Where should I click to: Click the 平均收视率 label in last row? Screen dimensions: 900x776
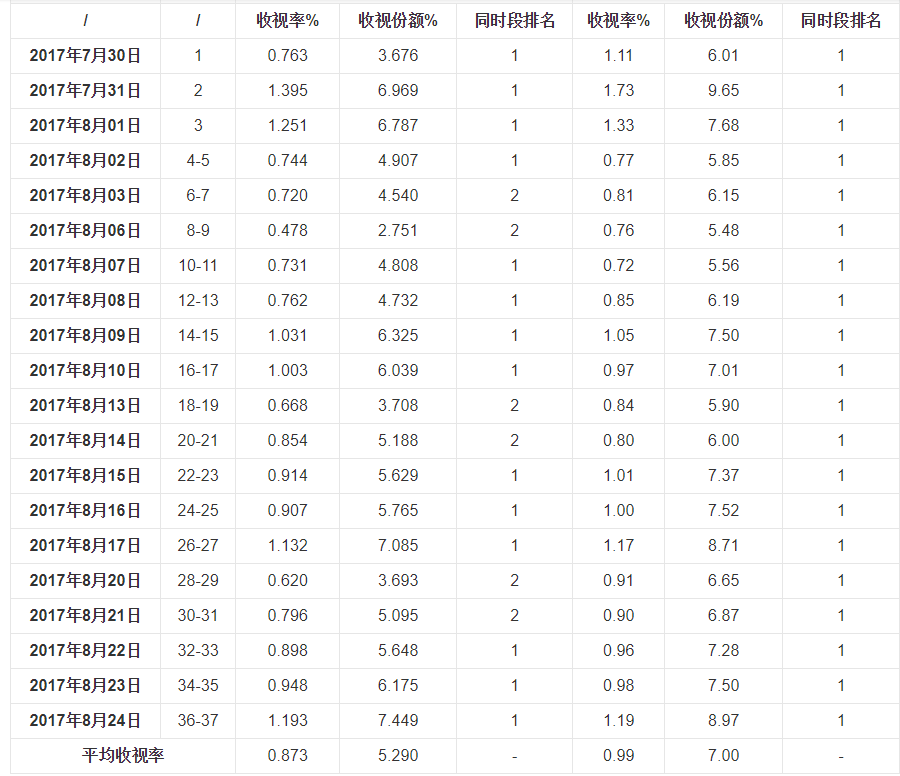point(123,755)
